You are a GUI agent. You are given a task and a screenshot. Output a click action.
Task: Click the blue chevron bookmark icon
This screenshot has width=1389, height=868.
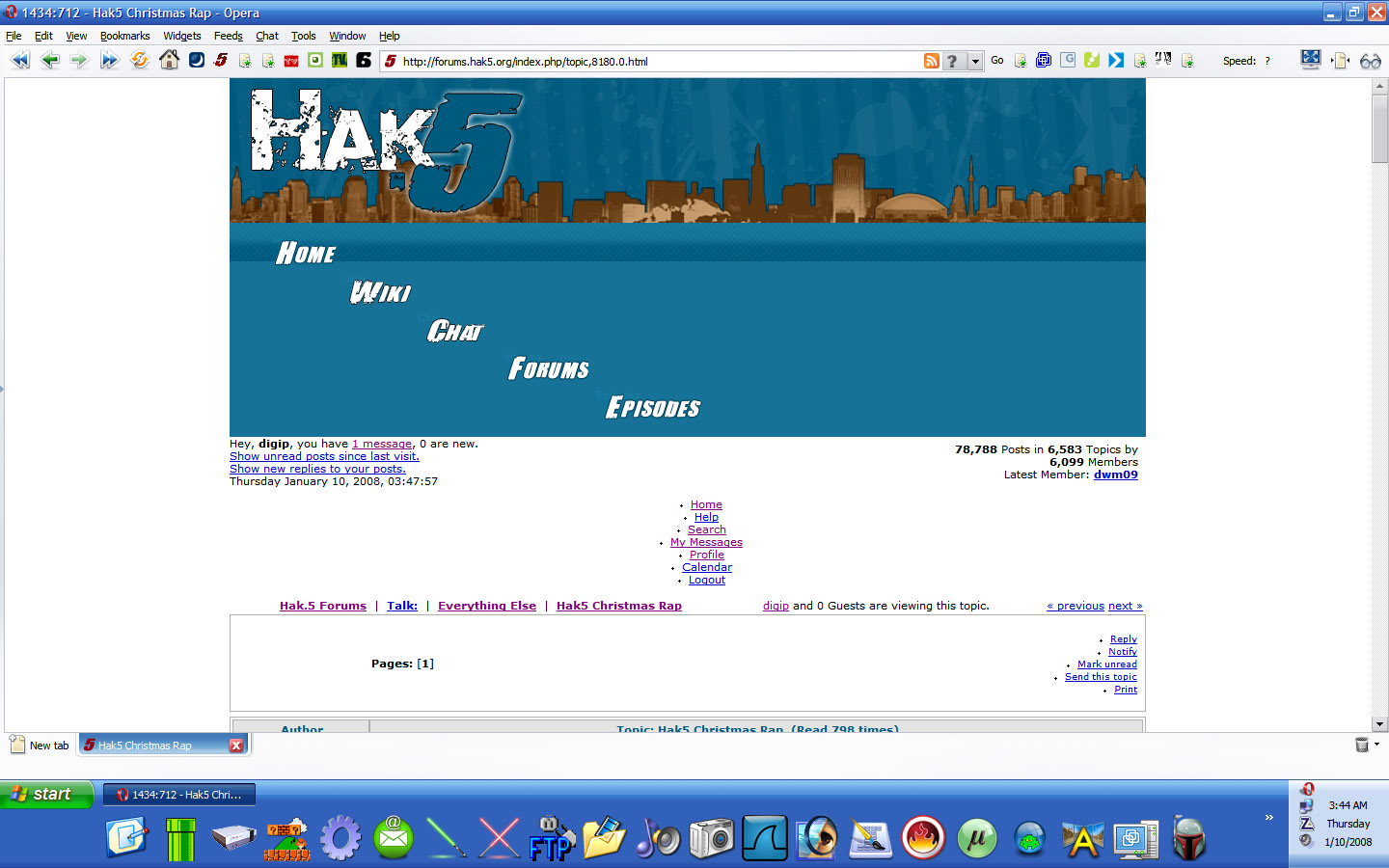(x=1116, y=60)
